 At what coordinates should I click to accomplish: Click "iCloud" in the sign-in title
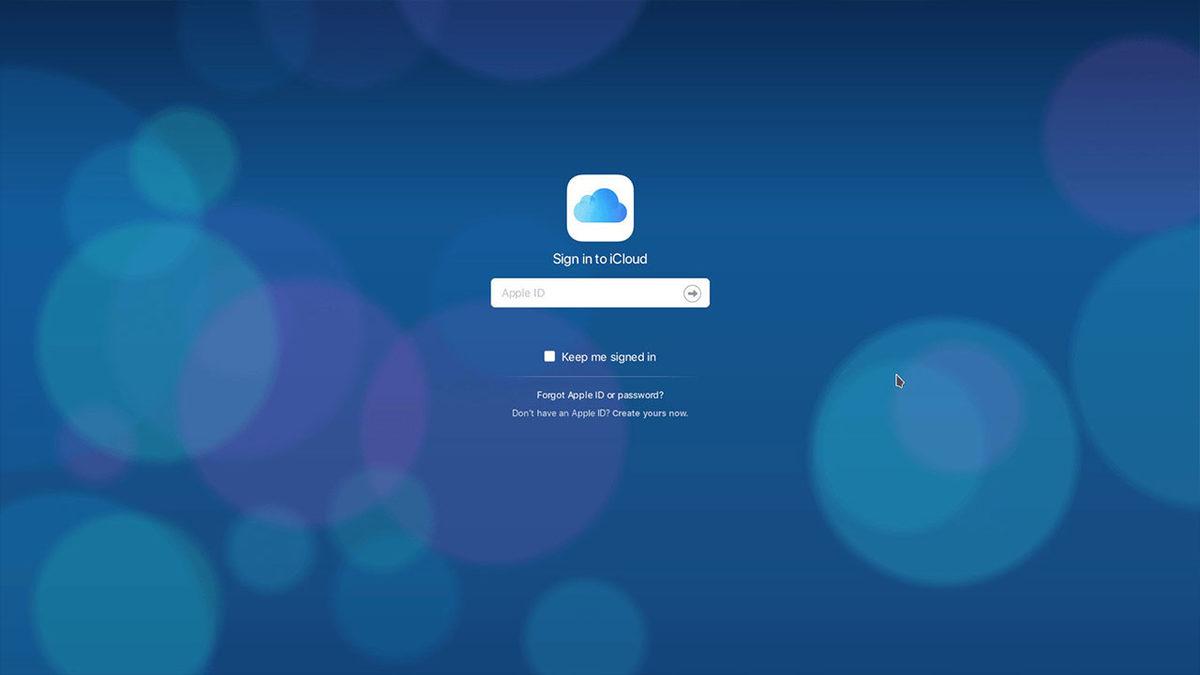628,259
